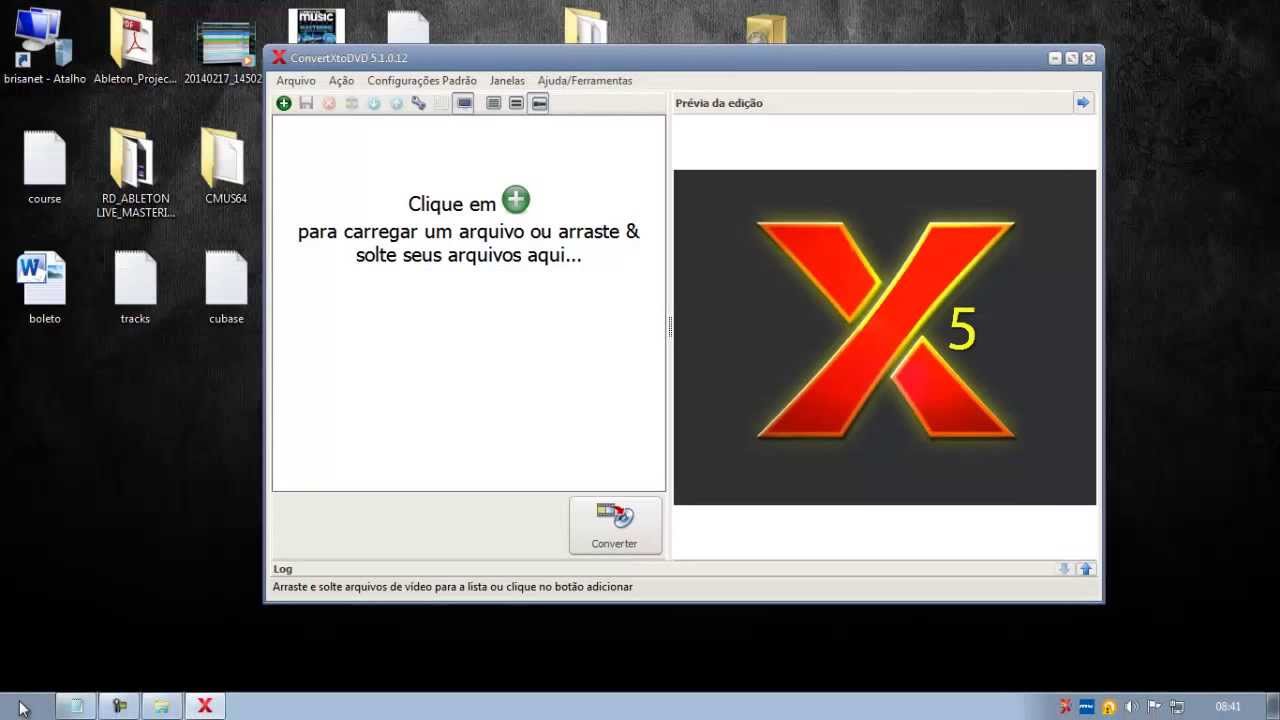Click the Action Center flag tray icon
This screenshot has height=720, width=1280.
[x=1153, y=706]
